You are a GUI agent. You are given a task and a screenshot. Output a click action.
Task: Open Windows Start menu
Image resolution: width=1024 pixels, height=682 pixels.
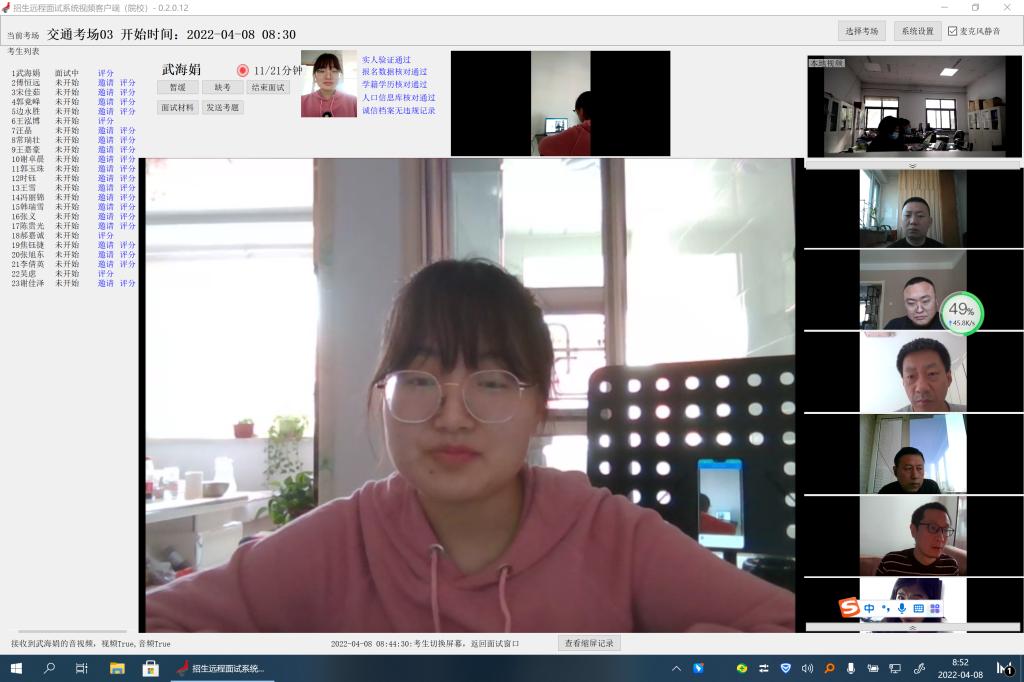[16, 668]
